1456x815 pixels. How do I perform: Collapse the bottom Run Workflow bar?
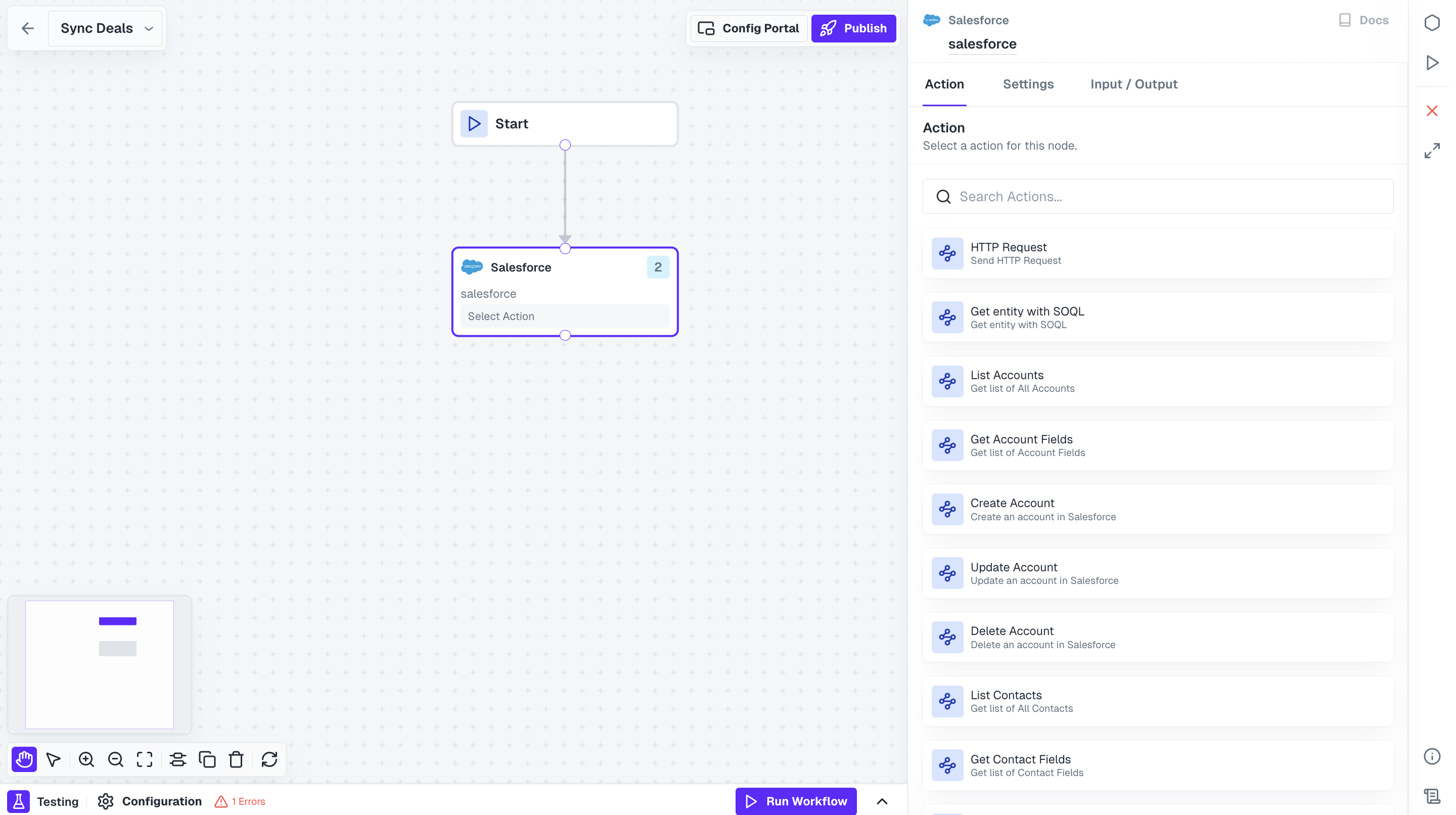[882, 801]
